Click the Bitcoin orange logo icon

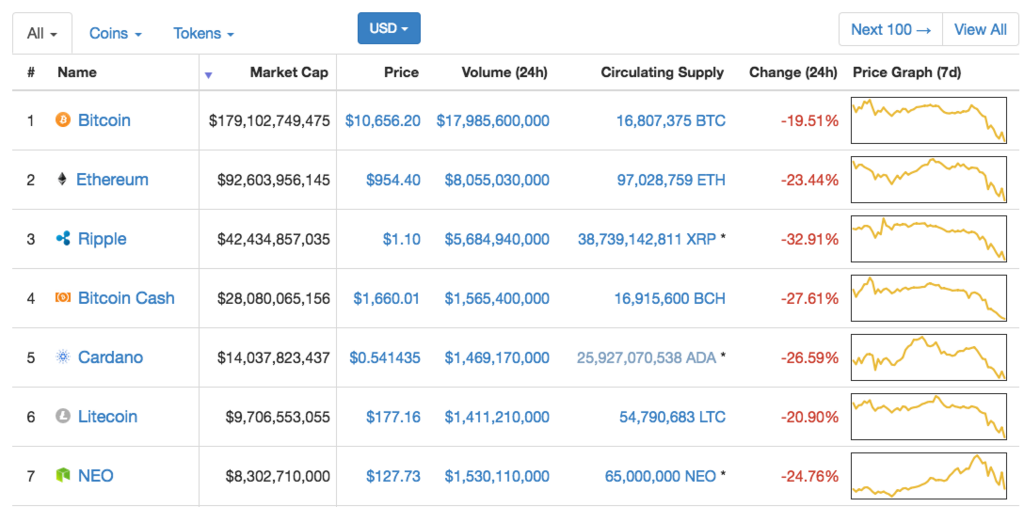(63, 120)
